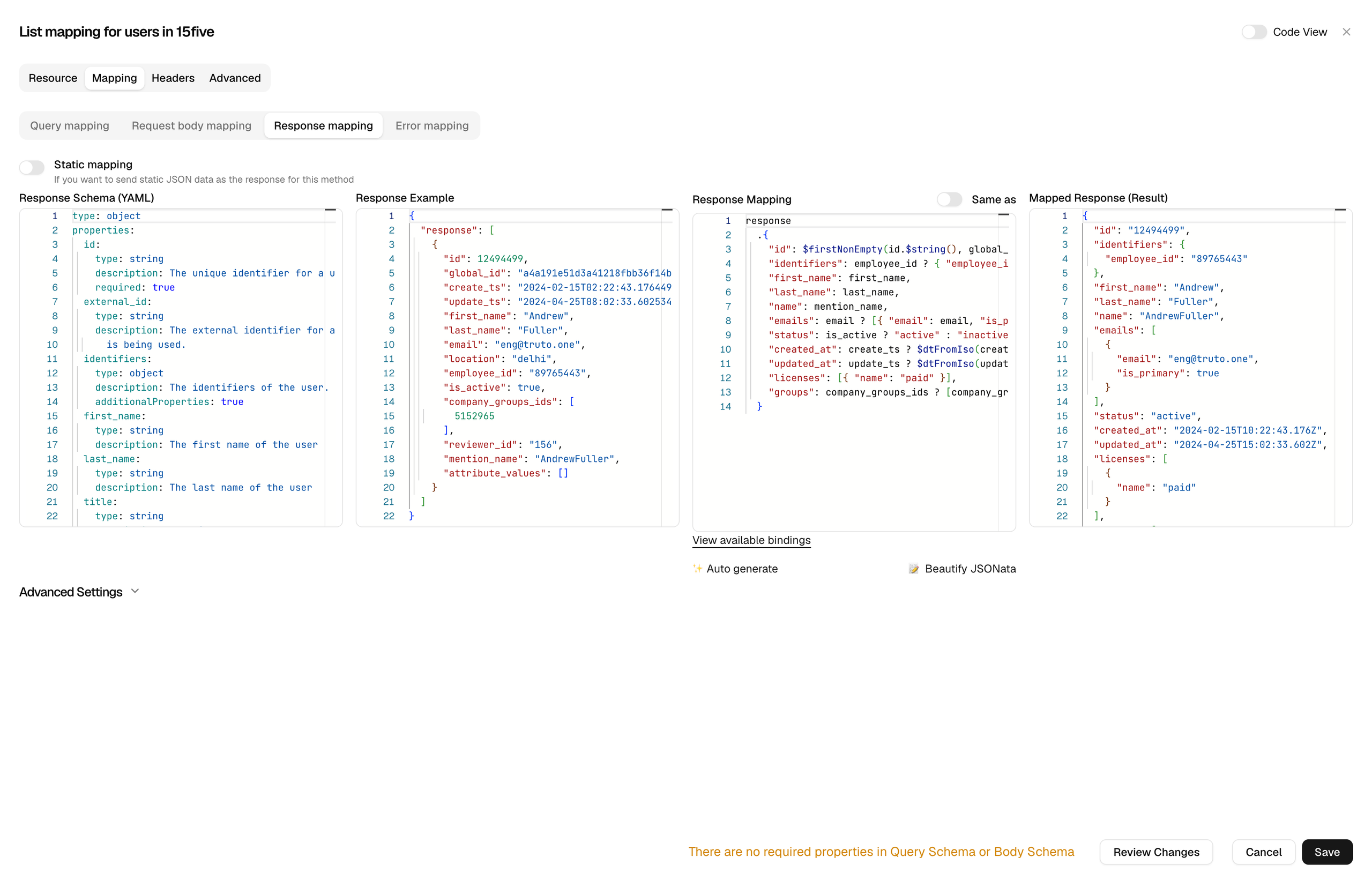Toggle the Code View switch
The image size is (1372, 887).
[x=1254, y=32]
